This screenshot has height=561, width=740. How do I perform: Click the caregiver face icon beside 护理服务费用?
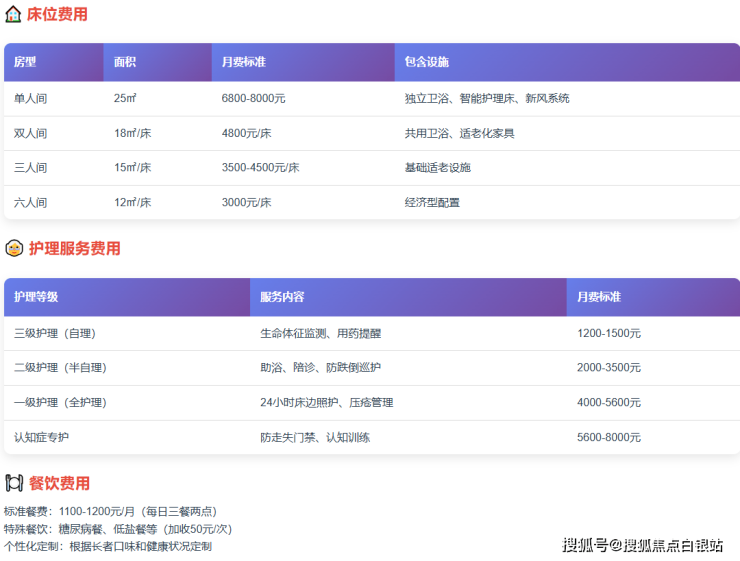click(x=14, y=249)
